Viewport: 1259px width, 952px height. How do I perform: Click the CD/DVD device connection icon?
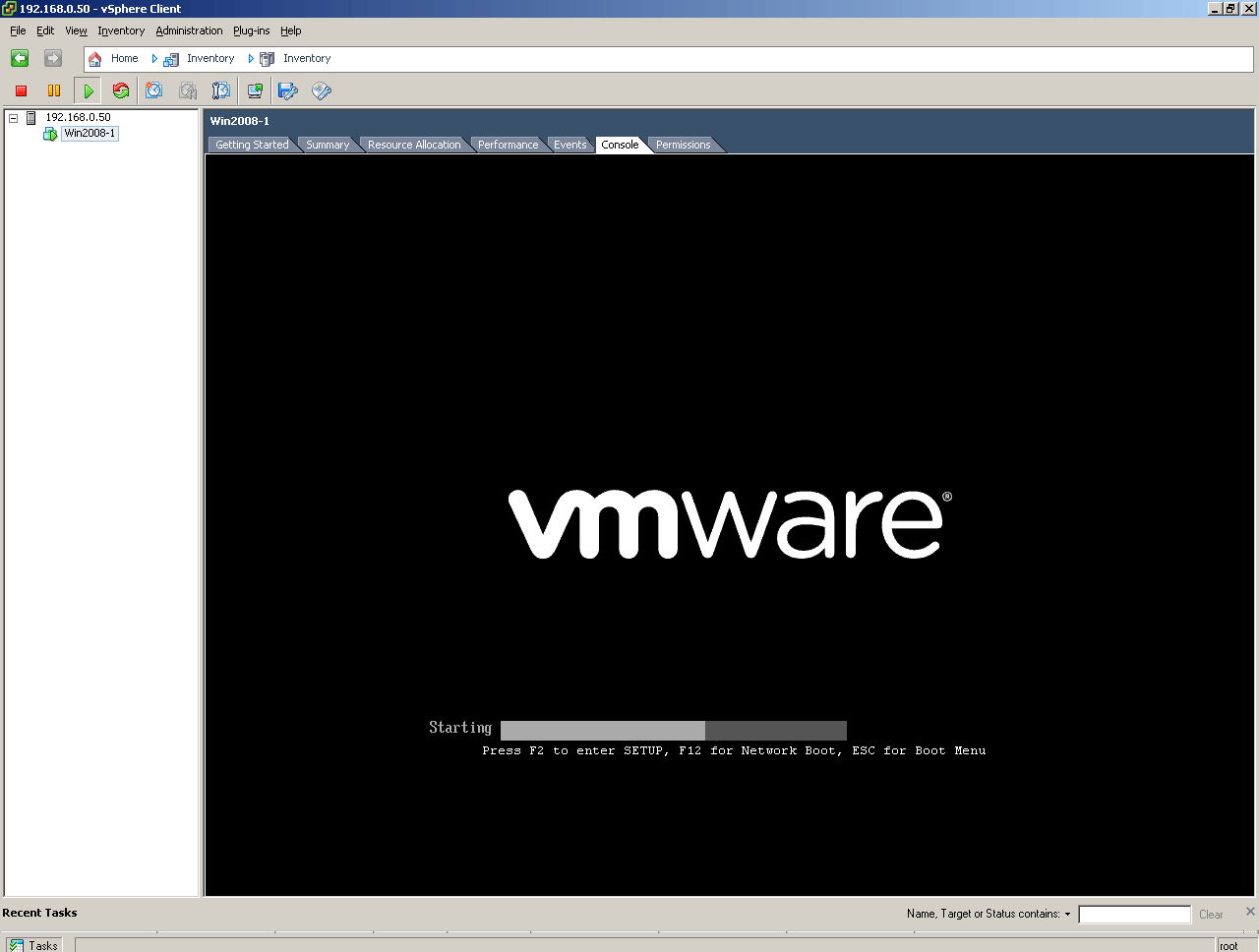322,90
